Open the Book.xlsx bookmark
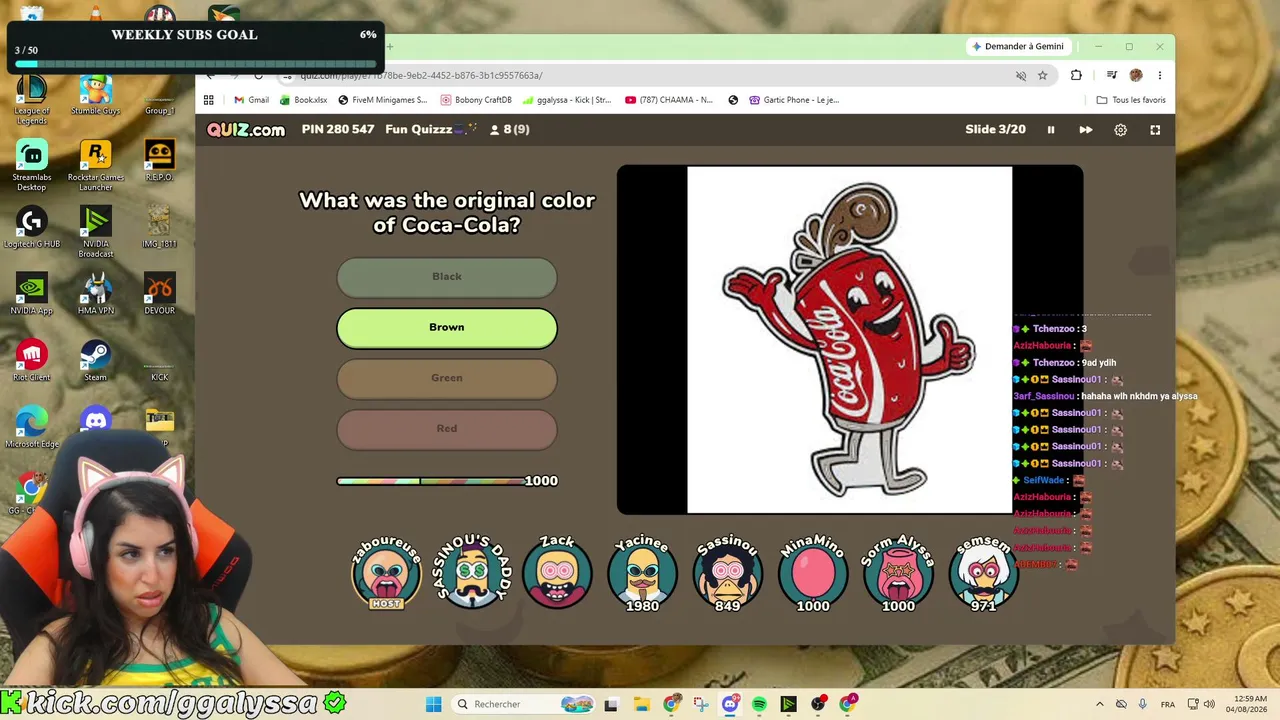This screenshot has width=1280, height=720. (x=303, y=100)
